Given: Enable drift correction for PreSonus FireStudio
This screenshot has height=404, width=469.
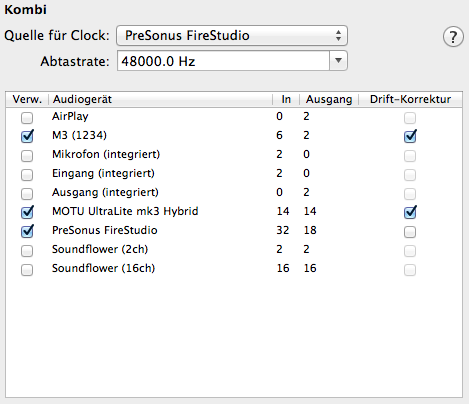Looking at the screenshot, I should click(x=410, y=232).
